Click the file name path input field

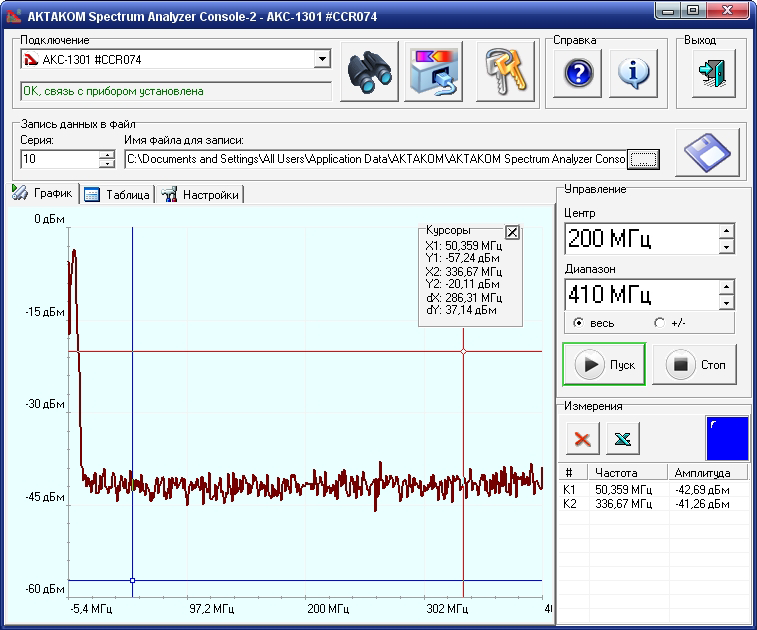coord(376,159)
